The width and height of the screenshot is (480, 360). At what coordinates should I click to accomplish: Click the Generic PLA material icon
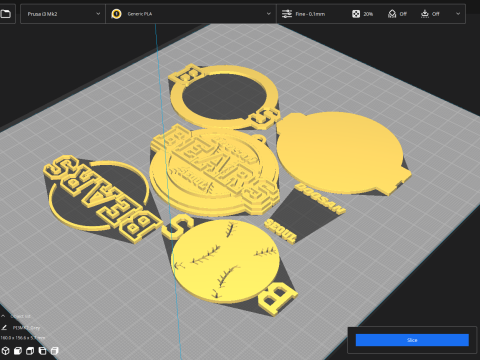click(116, 14)
